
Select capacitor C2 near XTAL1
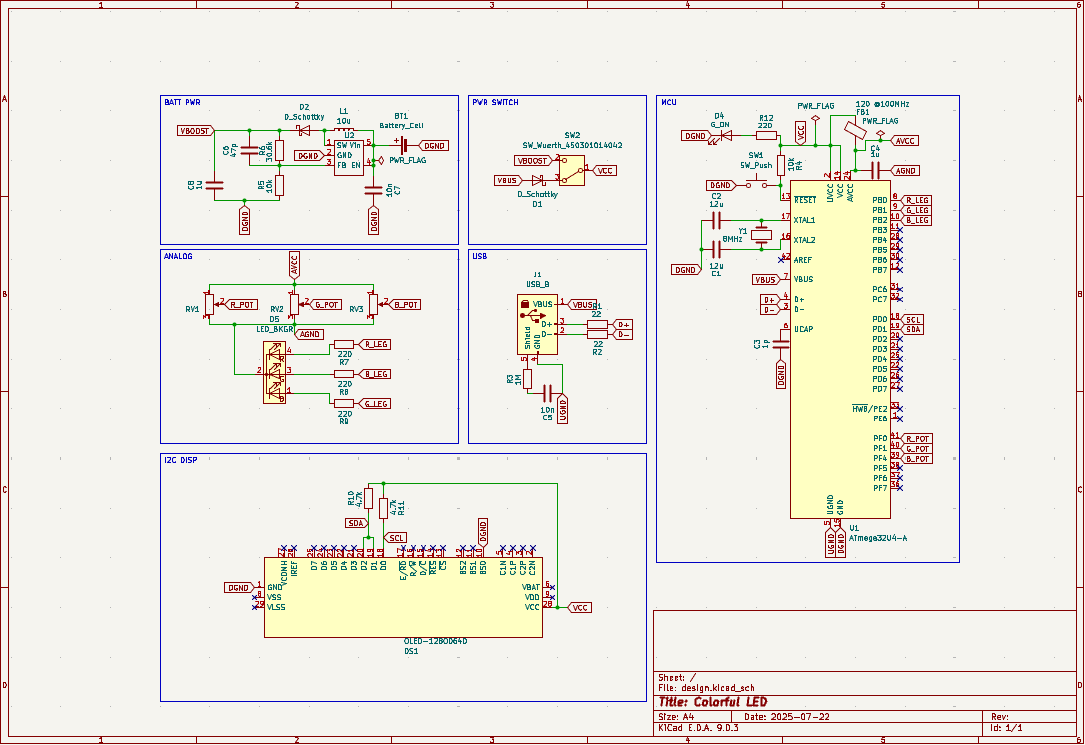[716, 221]
